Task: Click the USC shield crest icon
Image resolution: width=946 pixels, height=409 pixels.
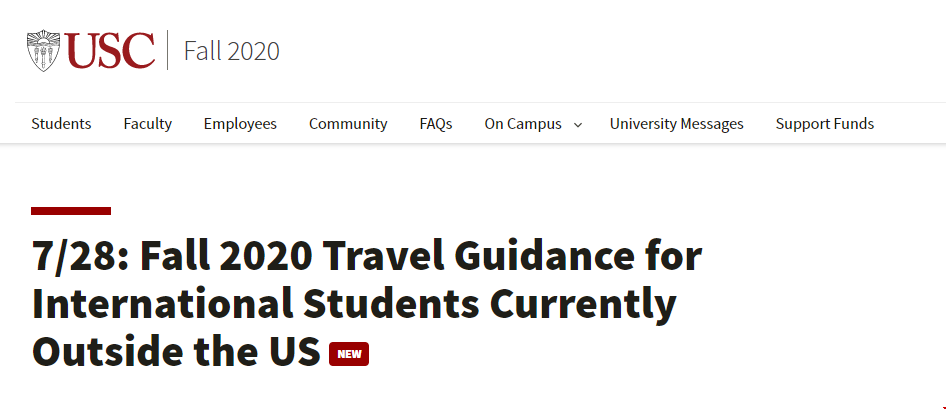Action: point(43,51)
